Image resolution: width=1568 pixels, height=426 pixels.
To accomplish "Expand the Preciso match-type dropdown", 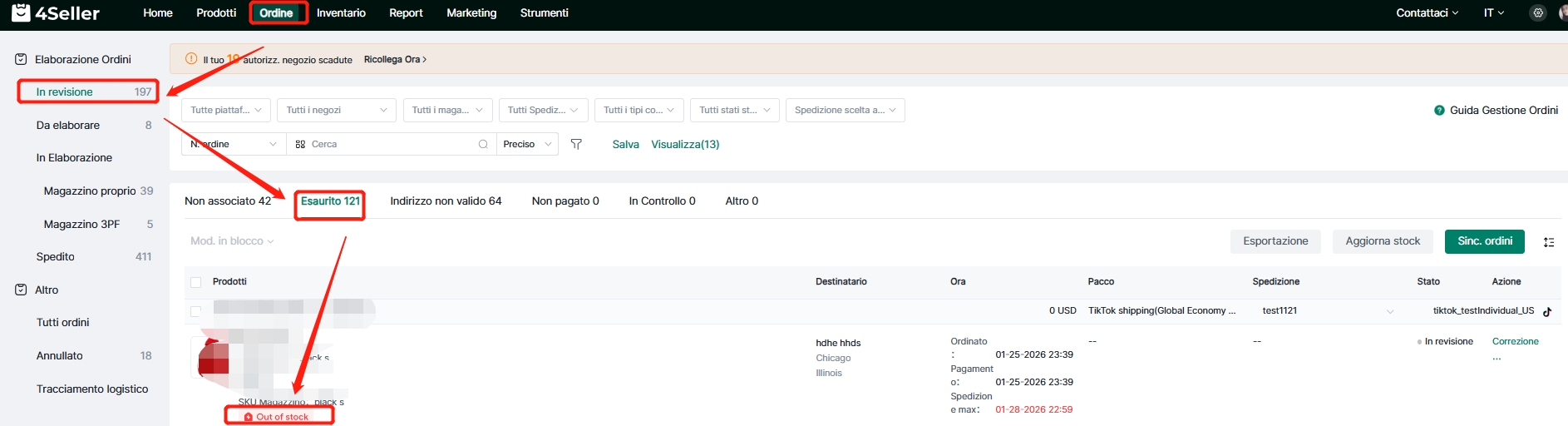I will pyautogui.click(x=527, y=144).
